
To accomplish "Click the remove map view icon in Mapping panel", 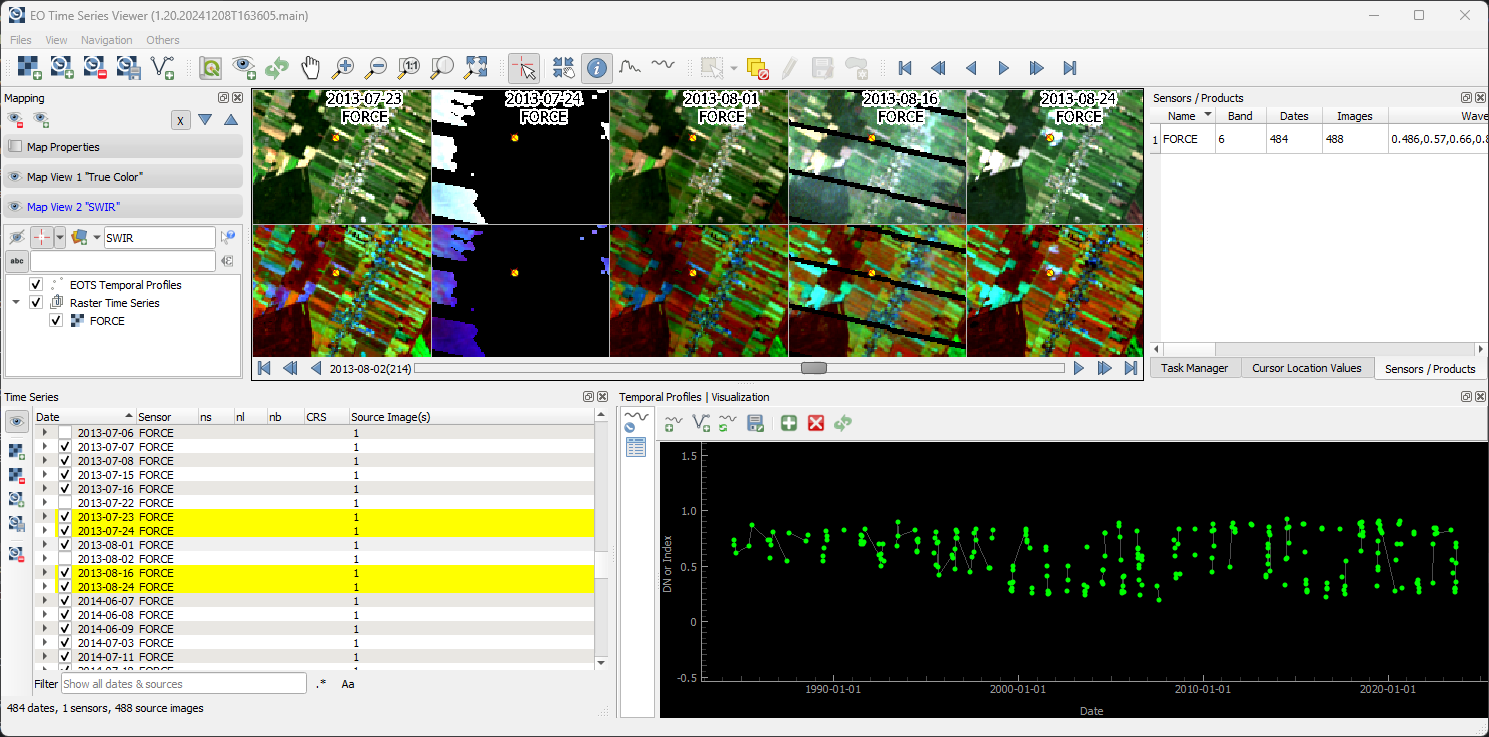I will (x=16, y=120).
